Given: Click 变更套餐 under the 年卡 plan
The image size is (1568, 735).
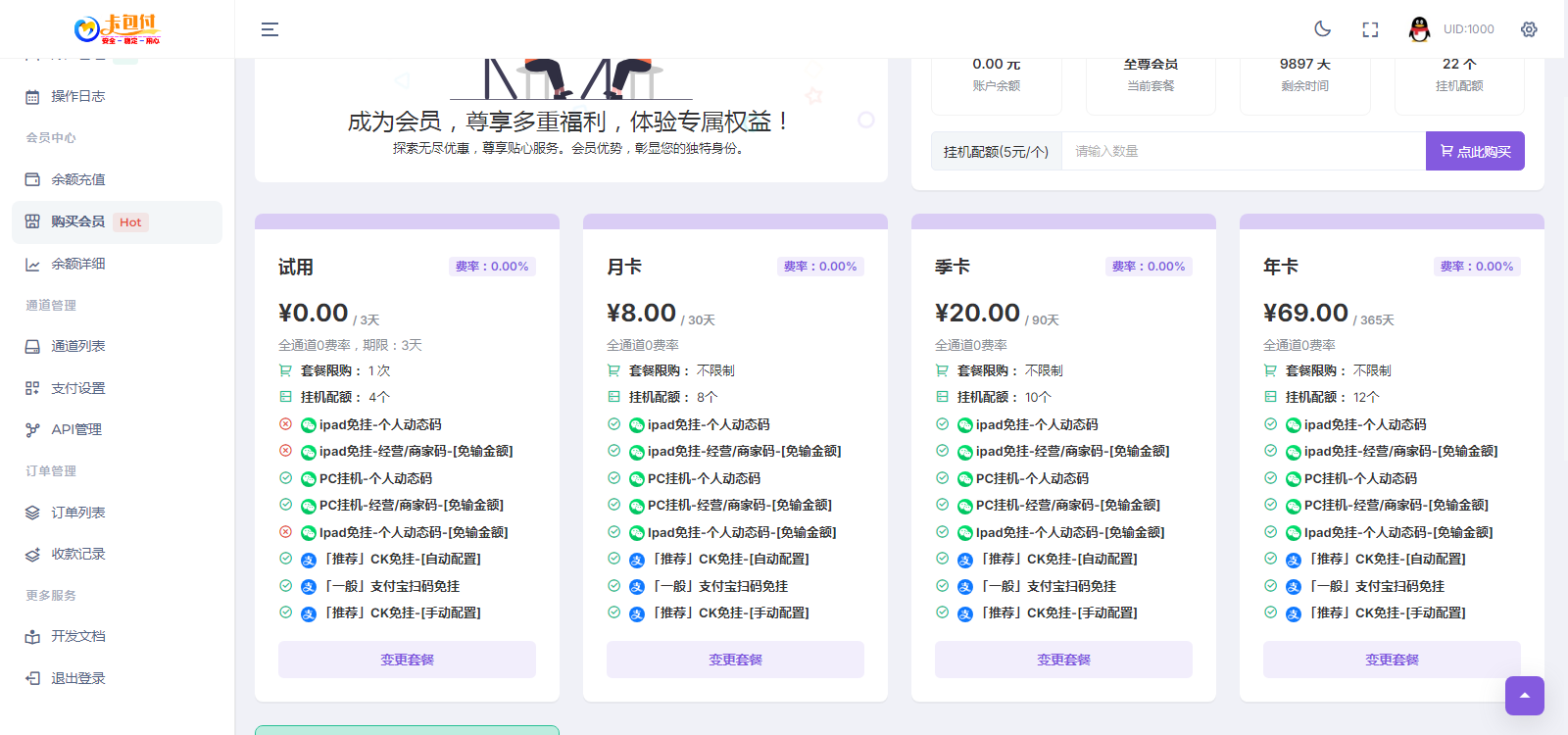Looking at the screenshot, I should click(1392, 660).
